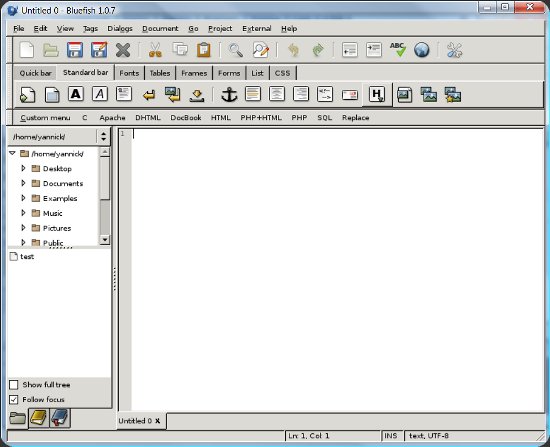Open the Dialogs menu
The height and width of the screenshot is (447, 550).
(x=120, y=28)
